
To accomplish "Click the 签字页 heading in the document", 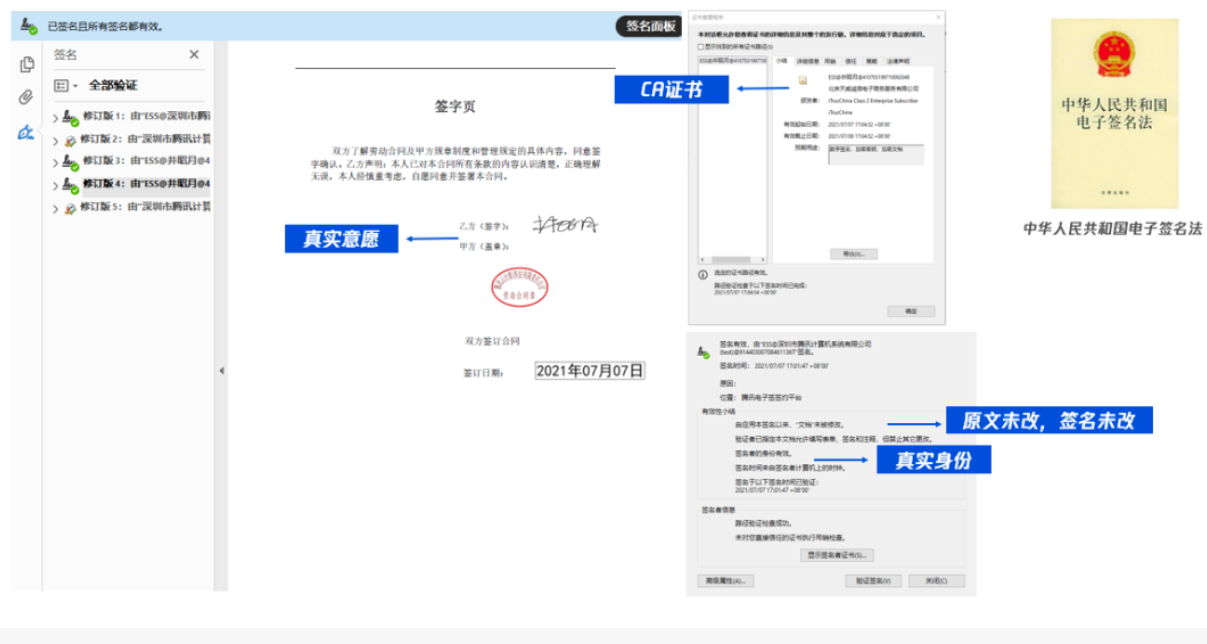I will point(455,105).
